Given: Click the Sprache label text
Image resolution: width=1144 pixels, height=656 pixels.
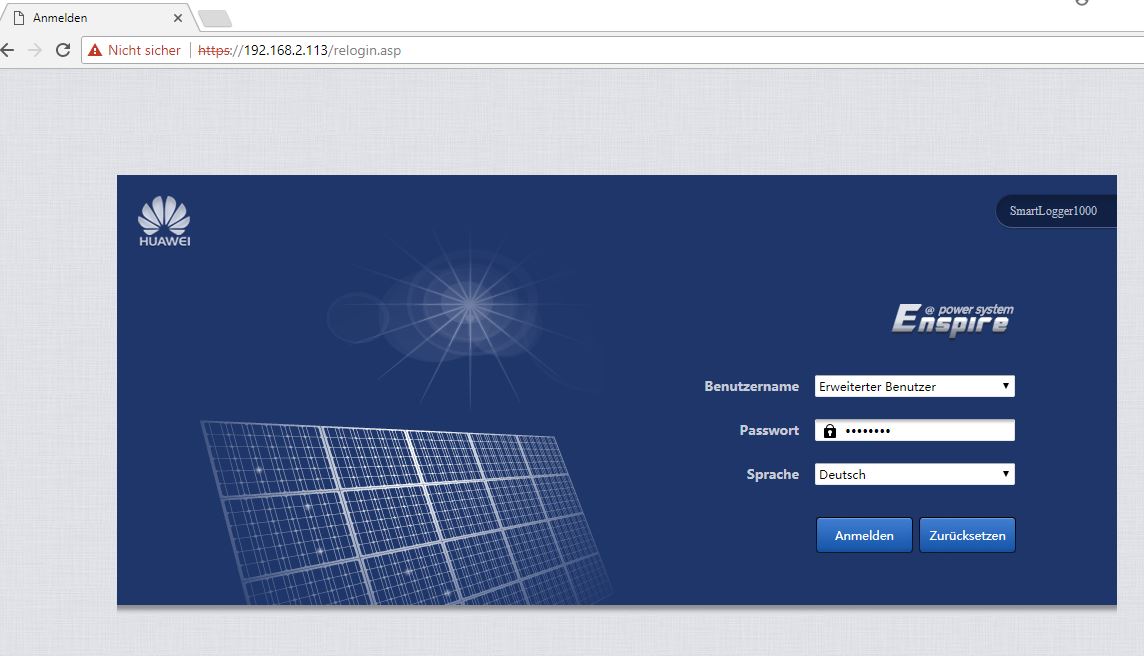Looking at the screenshot, I should (x=773, y=474).
